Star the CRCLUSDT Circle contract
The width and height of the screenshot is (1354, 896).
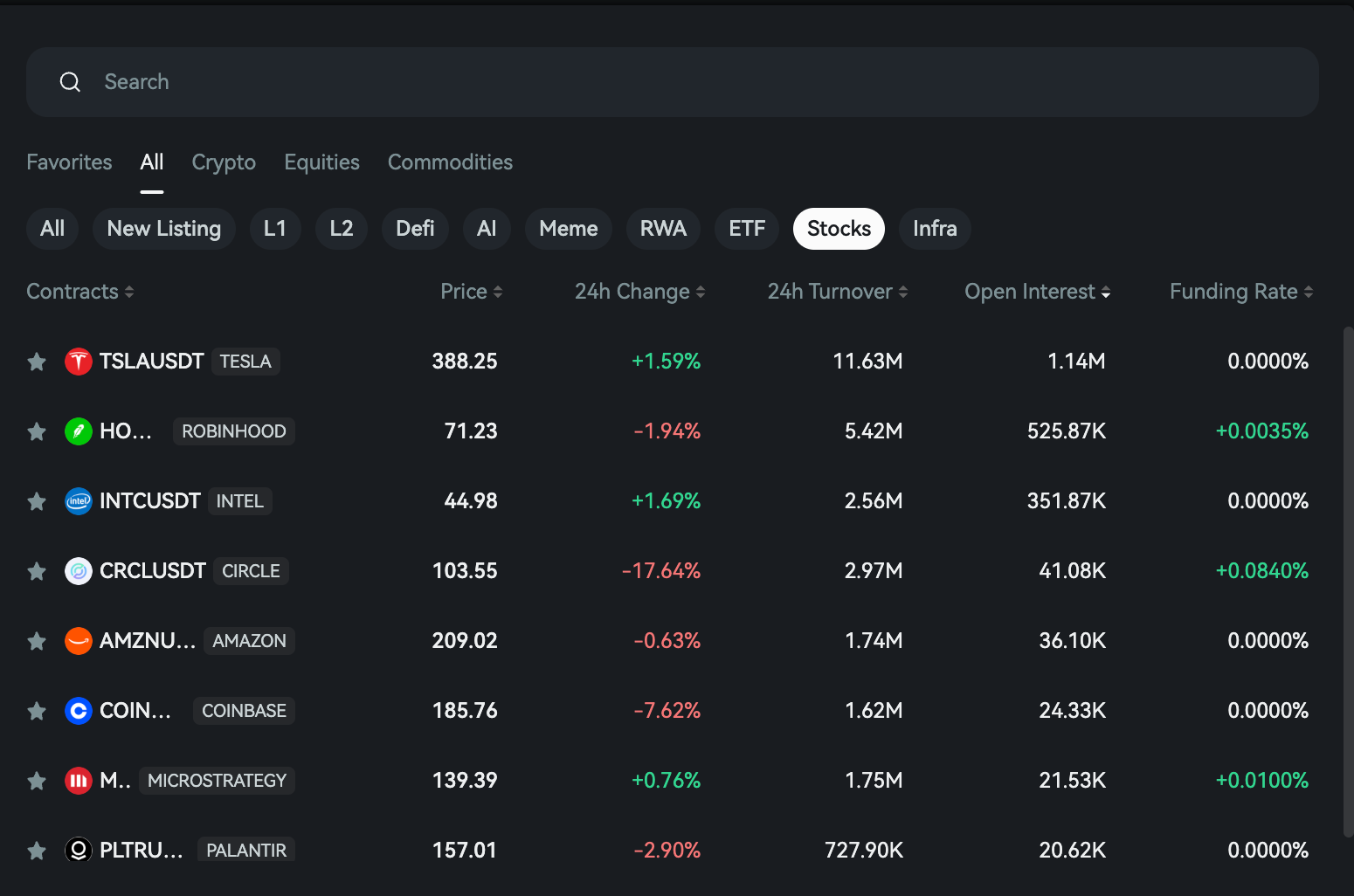tap(37, 570)
